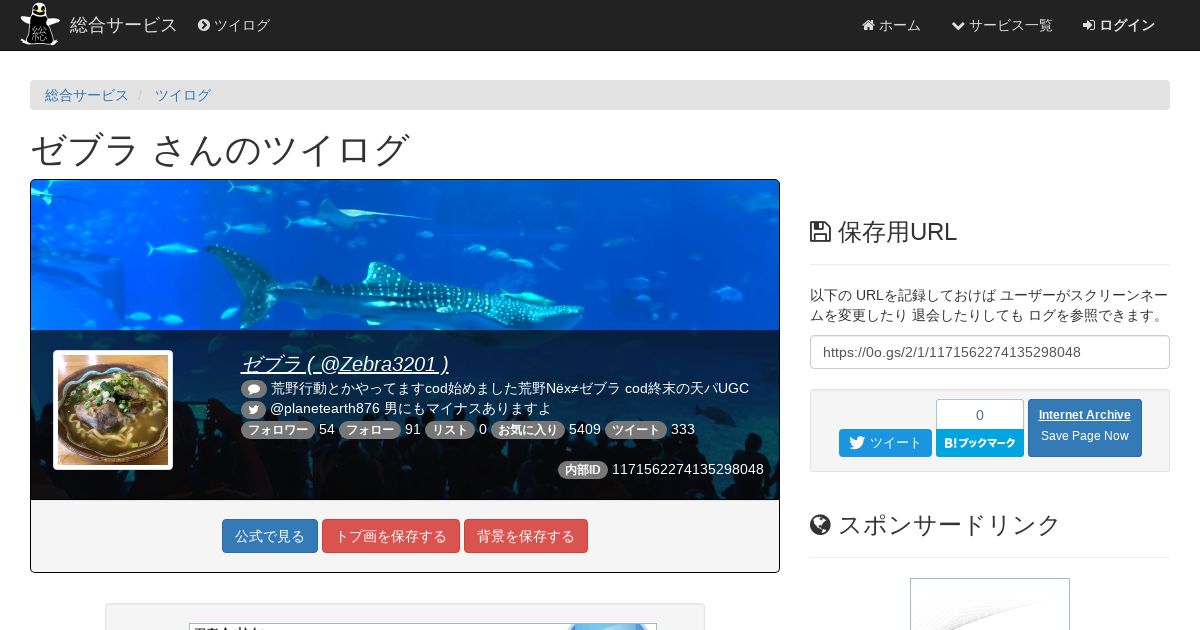
Task: Select 総合サービス breadcrumb link
Action: (87, 95)
